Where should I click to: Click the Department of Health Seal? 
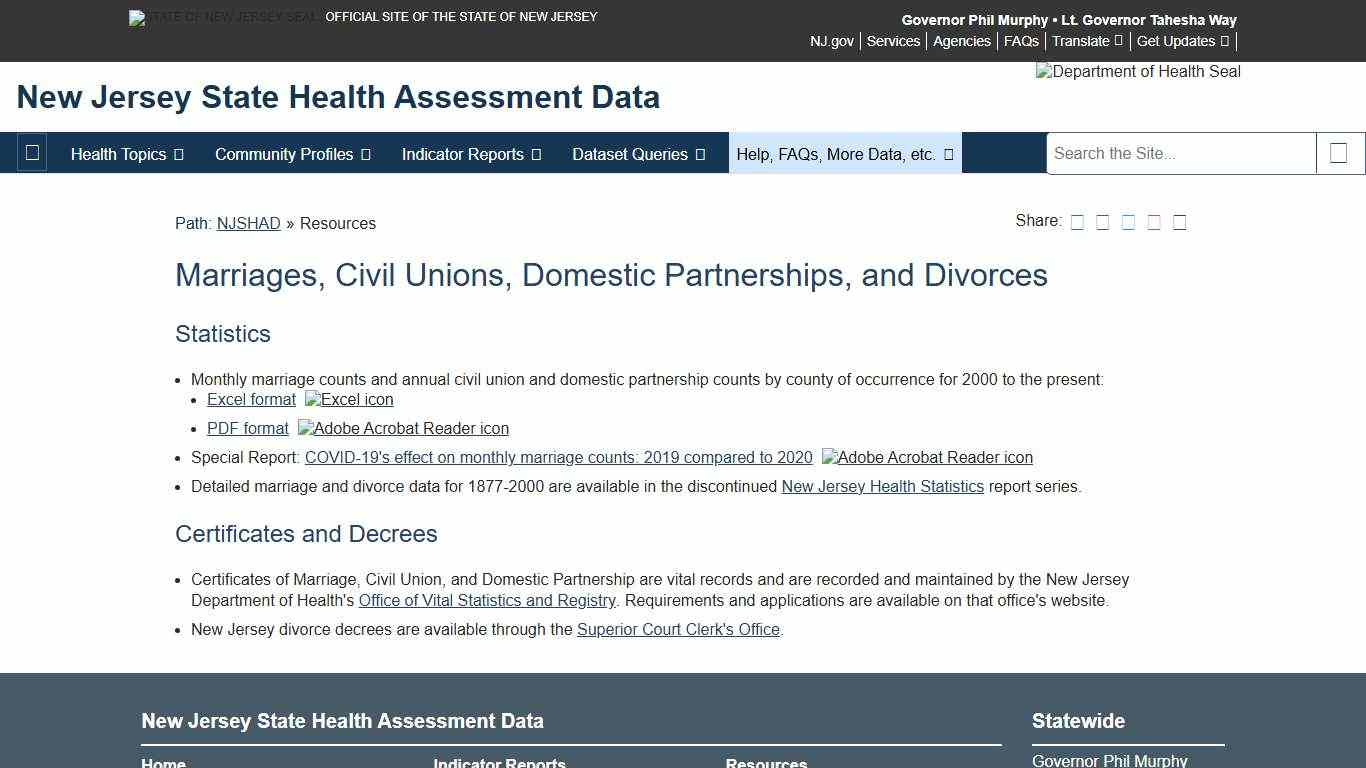click(x=1137, y=71)
